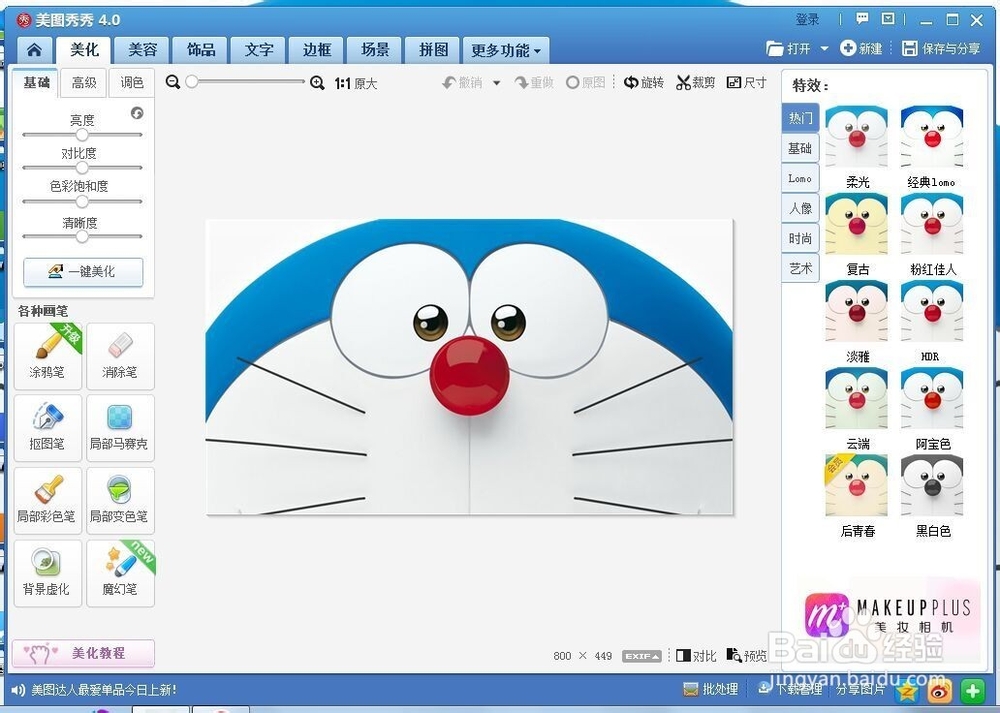Screen dimensions: 1000x713
Task: Adjust the 对比度 contrast slider handle
Action: click(x=82, y=168)
